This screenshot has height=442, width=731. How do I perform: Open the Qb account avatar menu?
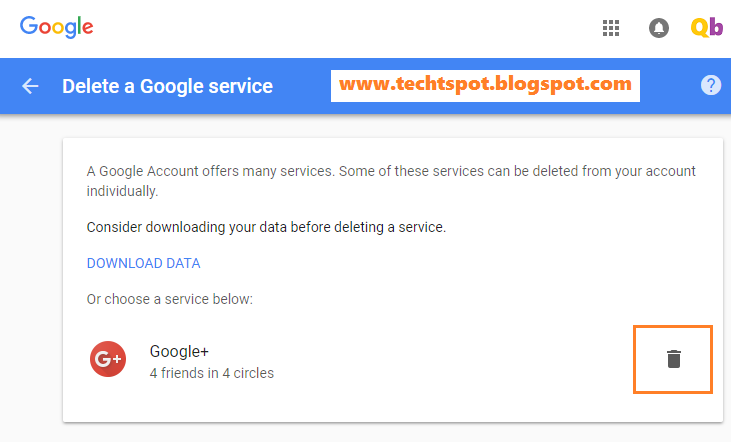coord(707,28)
